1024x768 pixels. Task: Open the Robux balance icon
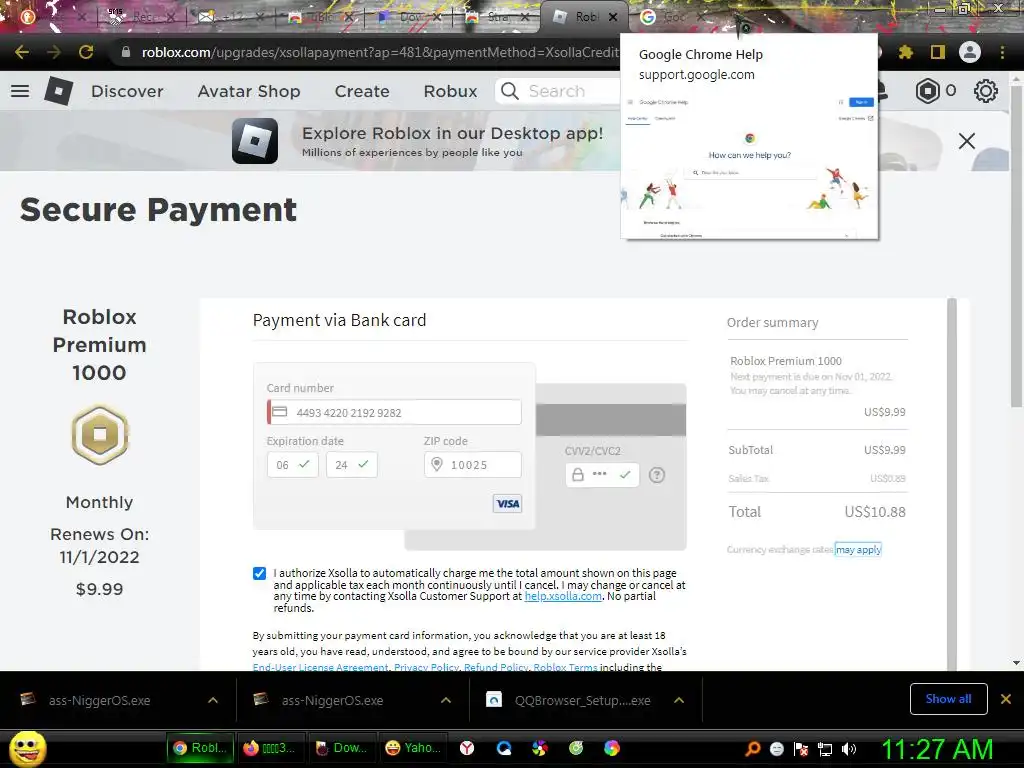click(927, 91)
